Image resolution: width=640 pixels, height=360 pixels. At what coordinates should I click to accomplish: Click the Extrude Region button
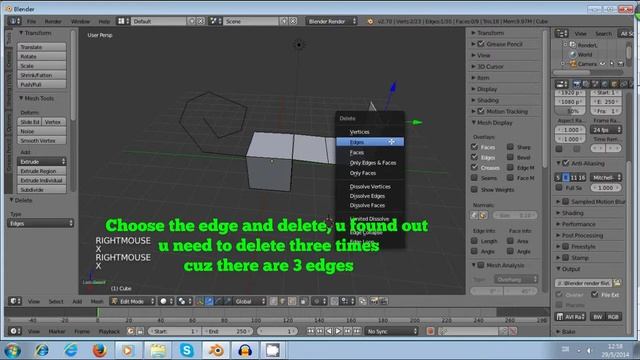pyautogui.click(x=41, y=171)
